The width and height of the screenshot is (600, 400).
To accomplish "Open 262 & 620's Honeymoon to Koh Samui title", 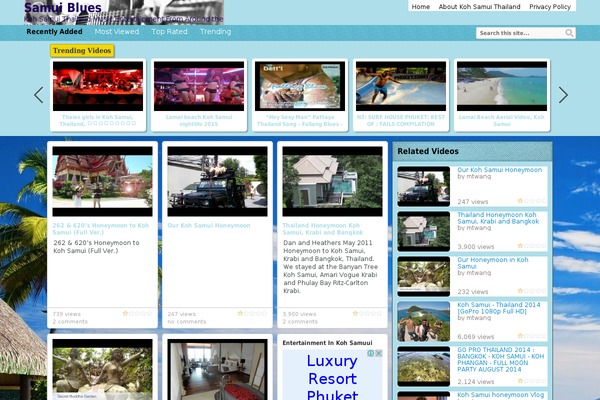I will (101, 229).
